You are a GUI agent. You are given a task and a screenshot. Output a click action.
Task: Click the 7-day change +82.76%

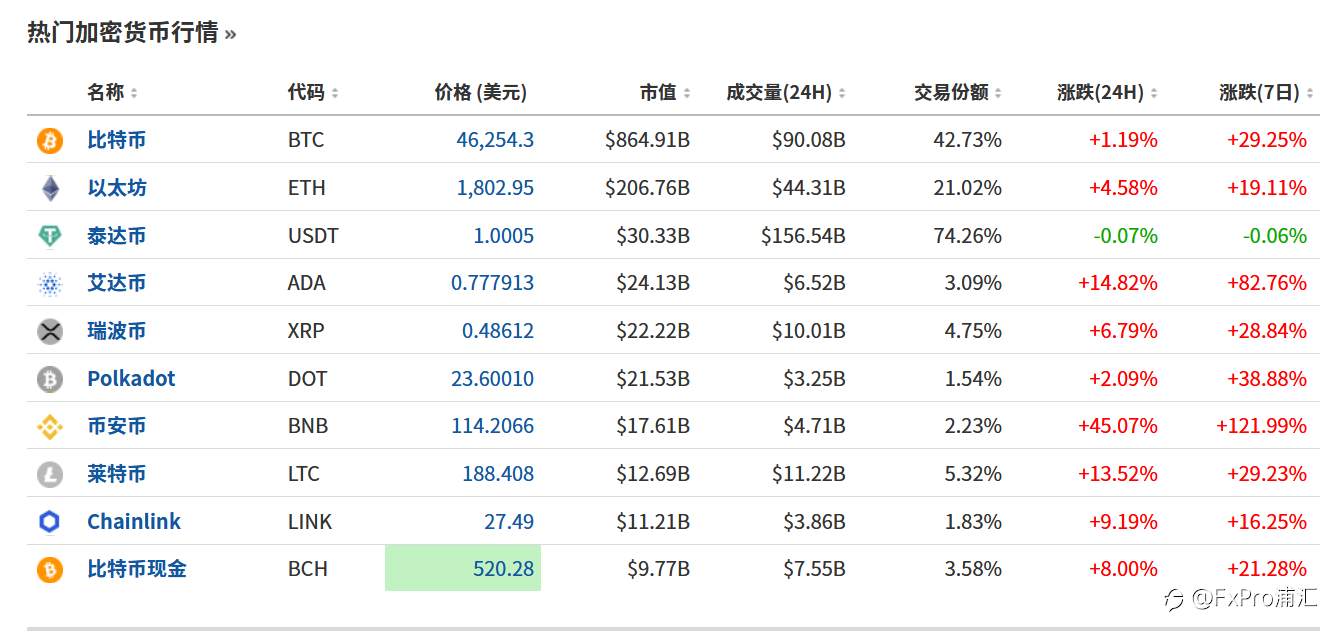click(1267, 283)
